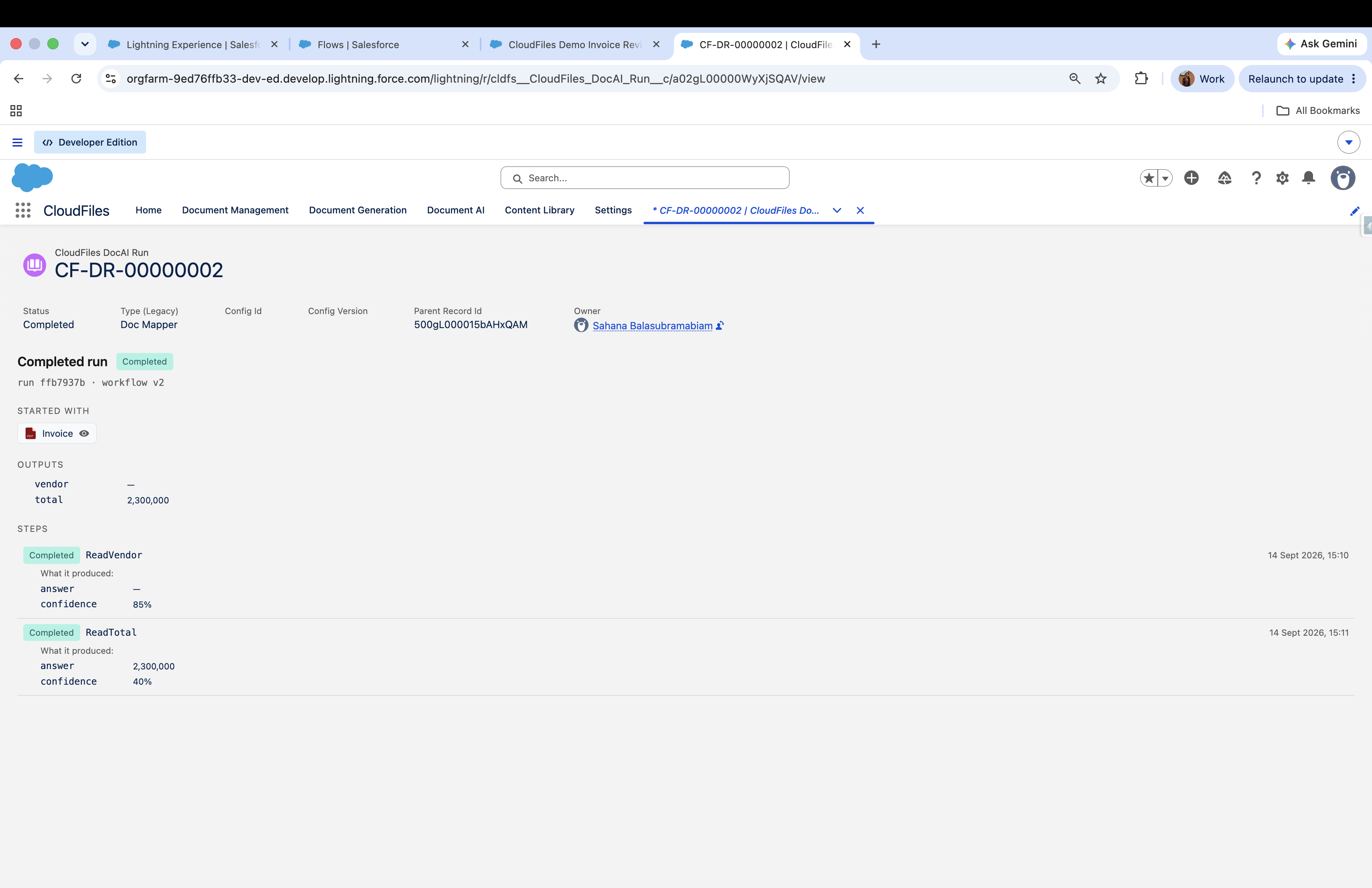Click the Salesforce search field
This screenshot has height=888, width=1372.
tap(645, 178)
